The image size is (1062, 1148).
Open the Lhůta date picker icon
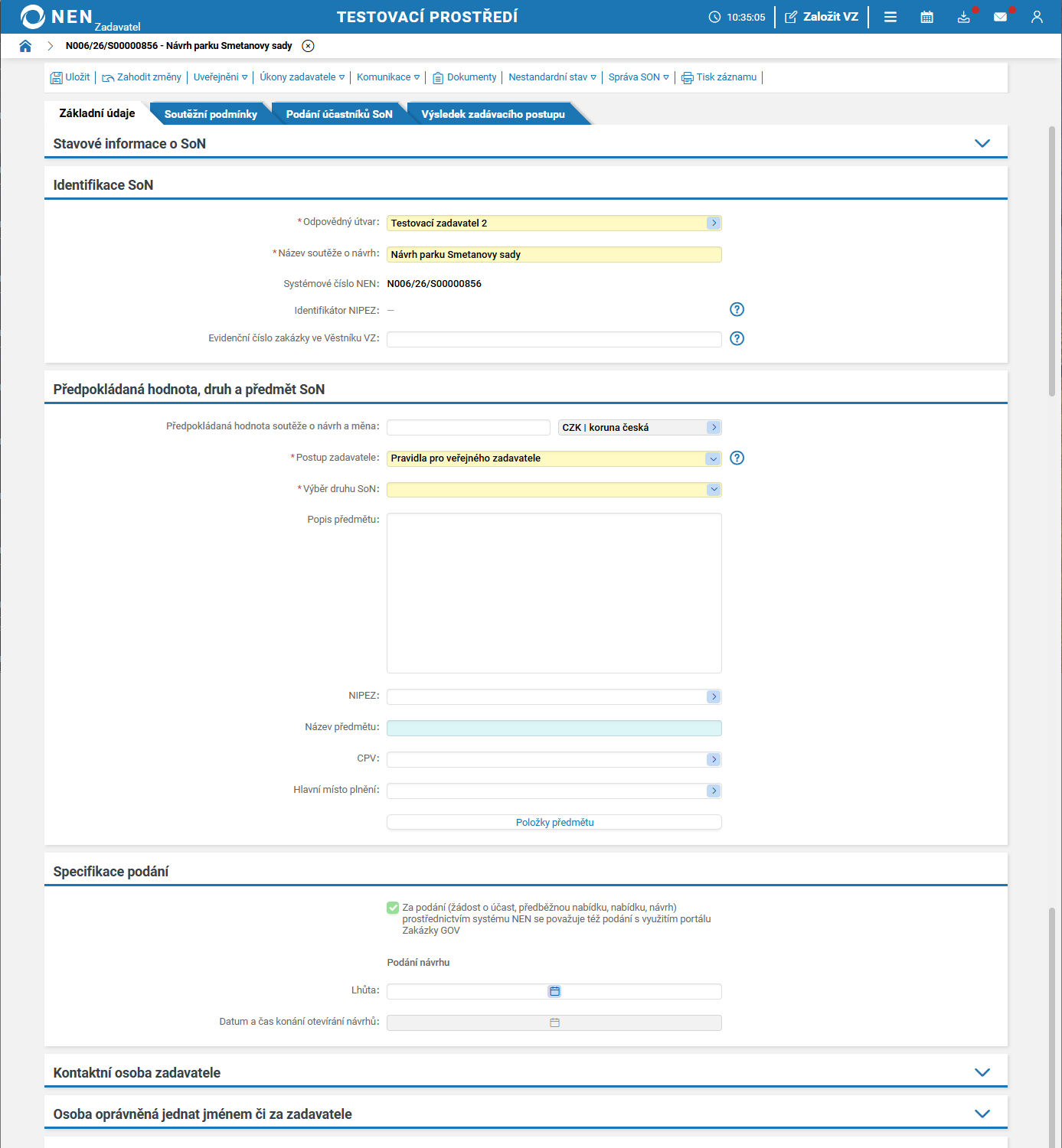click(x=554, y=991)
